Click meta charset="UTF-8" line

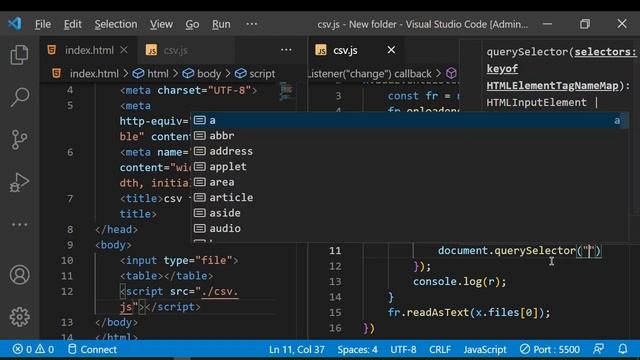tap(189, 90)
